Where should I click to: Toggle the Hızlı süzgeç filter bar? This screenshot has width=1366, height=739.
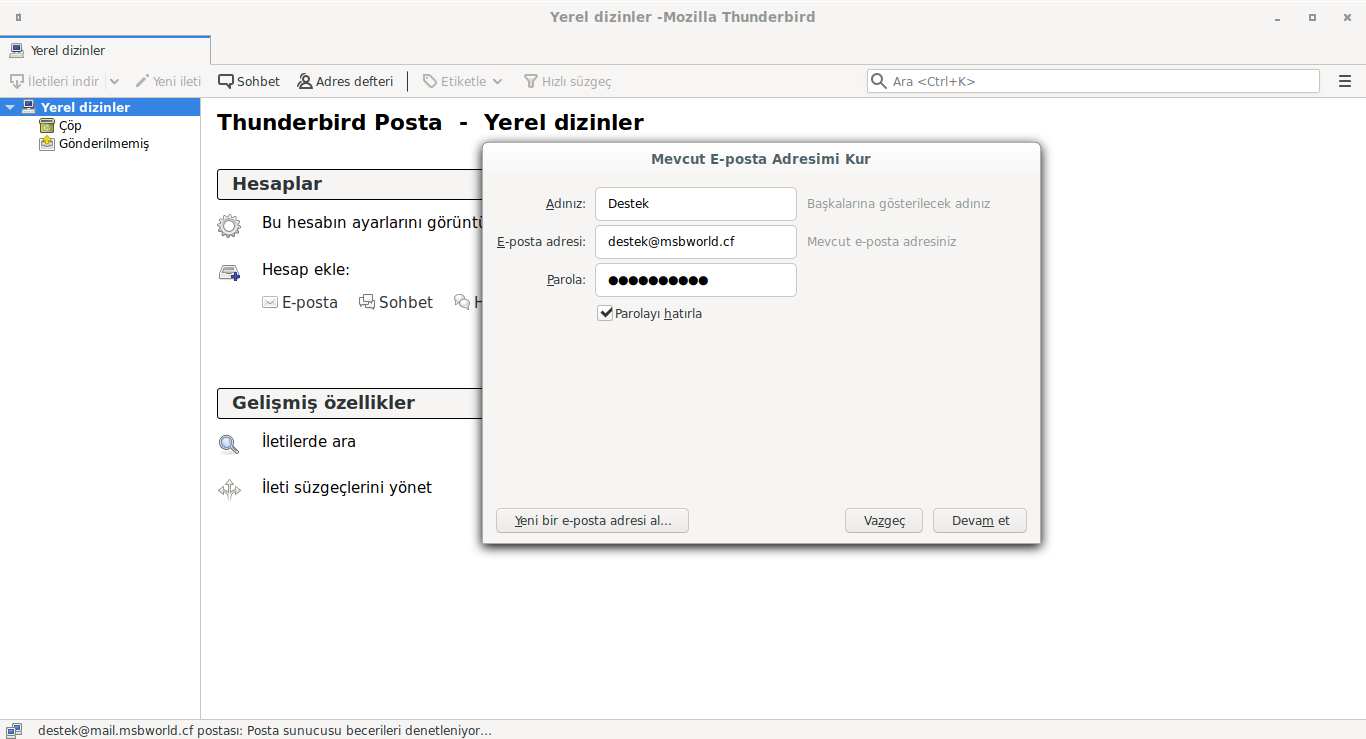[x=566, y=81]
